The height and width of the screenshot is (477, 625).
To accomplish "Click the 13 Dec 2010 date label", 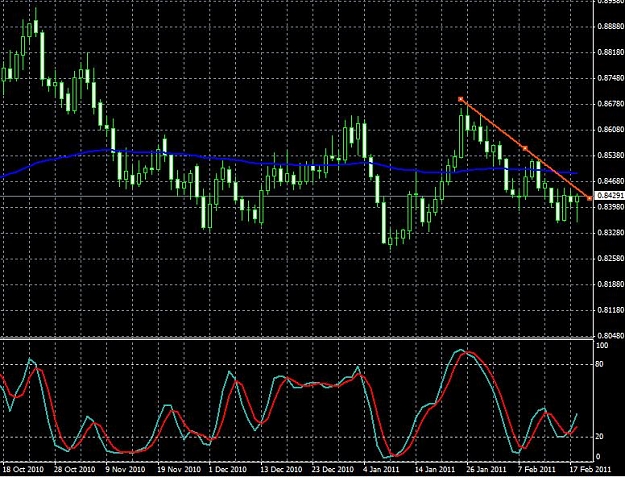I will [x=281, y=469].
